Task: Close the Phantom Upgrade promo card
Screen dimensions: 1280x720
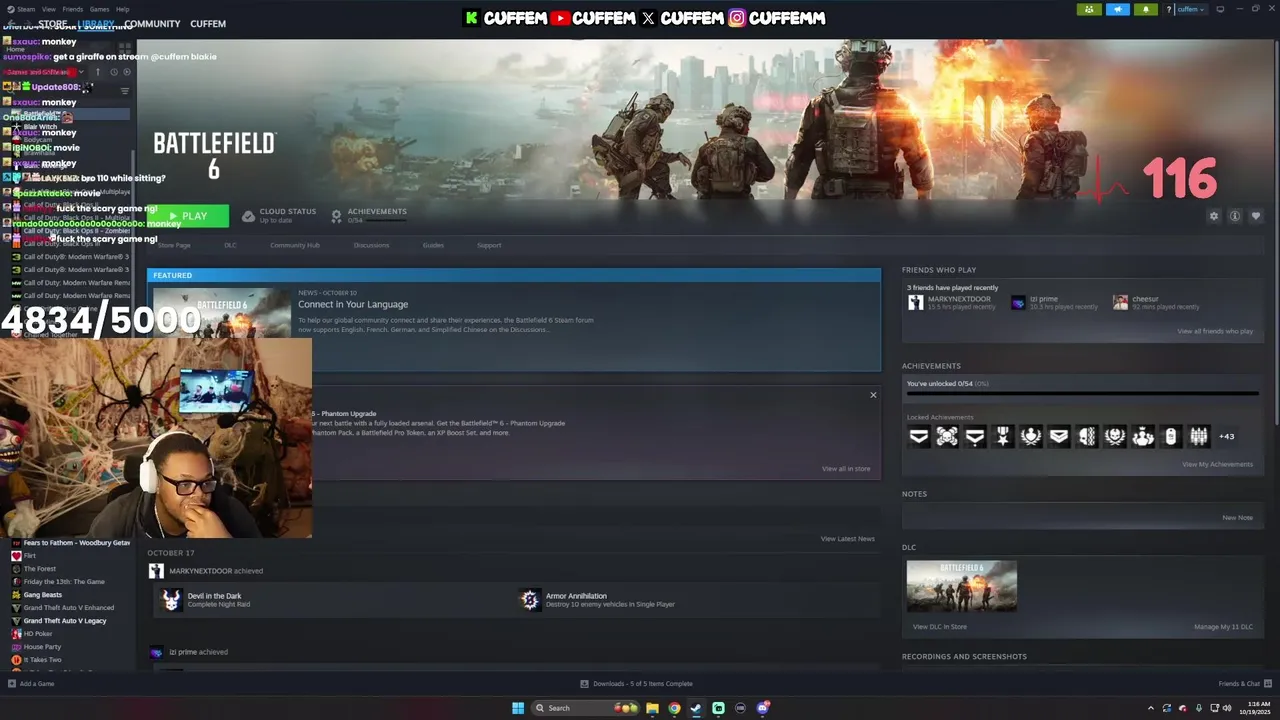Action: coord(873,395)
